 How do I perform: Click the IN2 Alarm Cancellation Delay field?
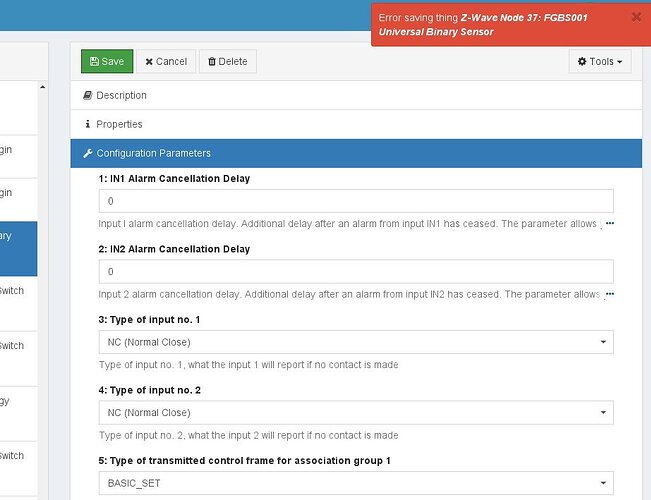pyautogui.click(x=355, y=271)
